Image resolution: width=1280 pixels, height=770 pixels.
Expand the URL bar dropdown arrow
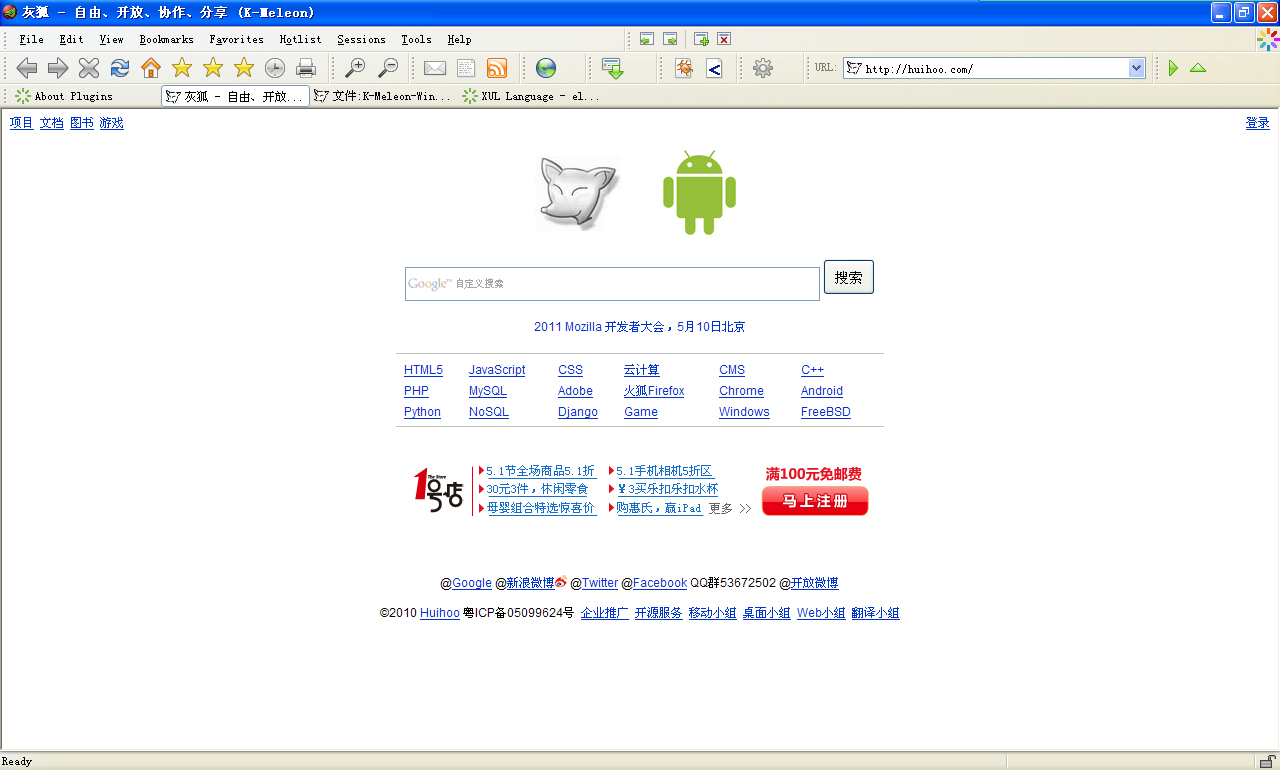click(x=1136, y=68)
